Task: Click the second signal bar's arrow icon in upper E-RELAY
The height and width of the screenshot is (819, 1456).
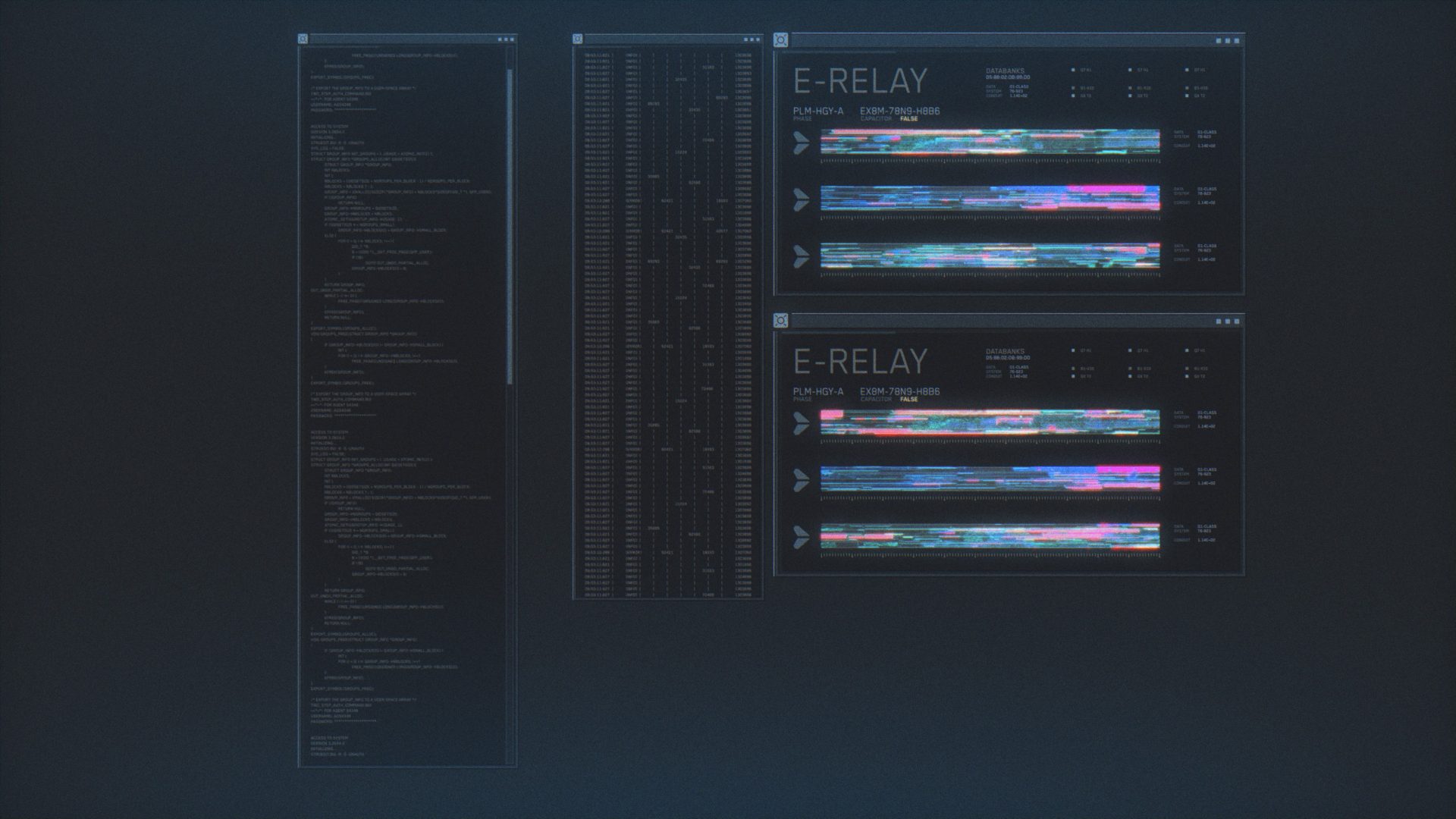Action: click(801, 199)
